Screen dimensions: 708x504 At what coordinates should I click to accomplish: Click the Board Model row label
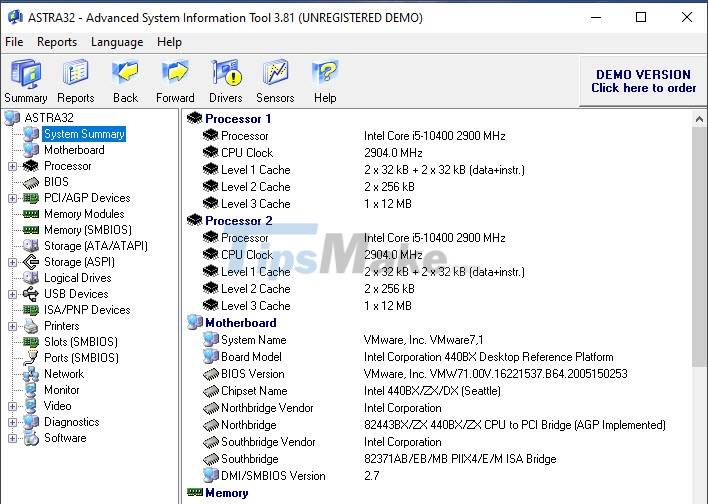251,357
